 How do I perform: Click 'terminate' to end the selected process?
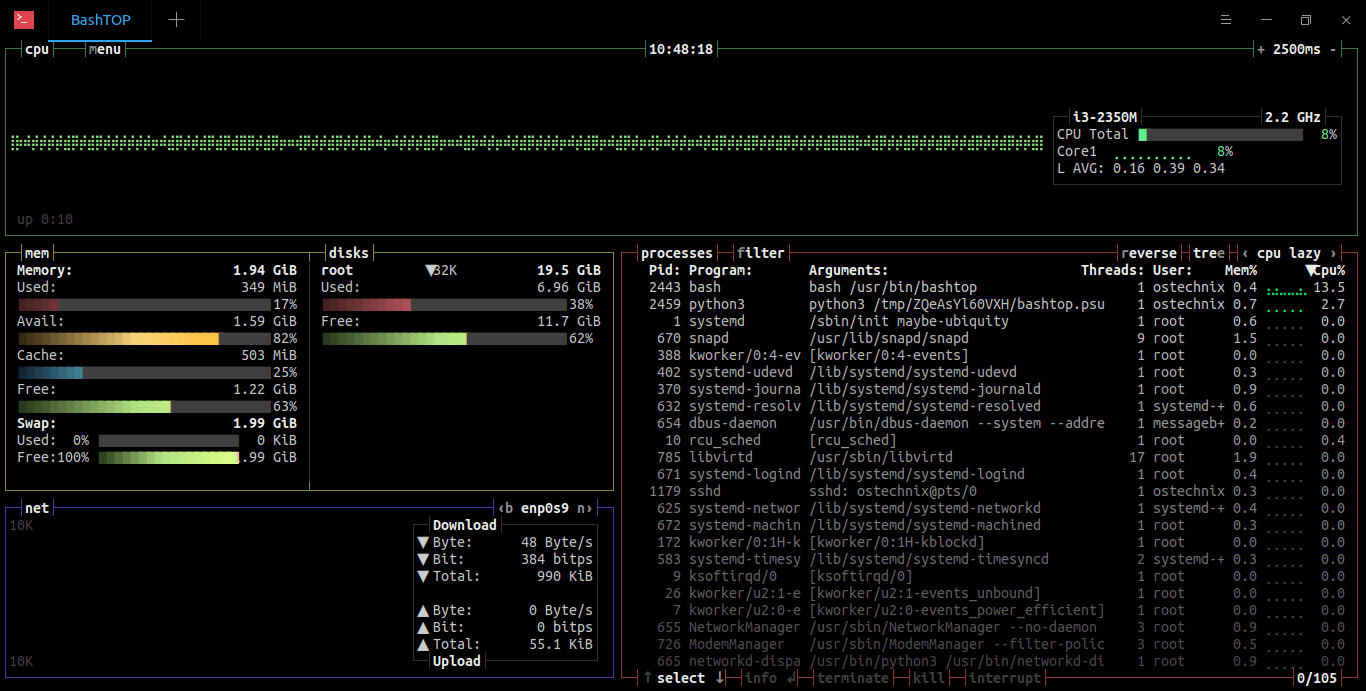[852, 678]
